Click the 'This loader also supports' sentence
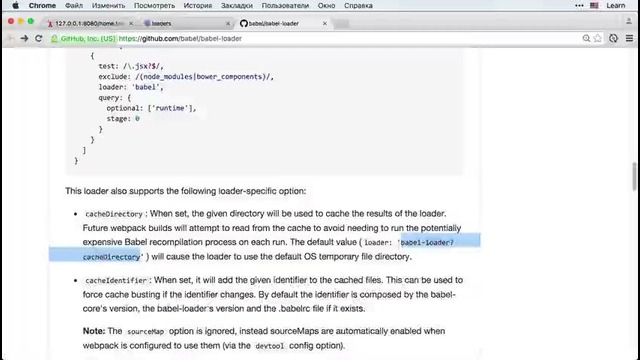The height and width of the screenshot is (360, 640). pyautogui.click(x=185, y=191)
